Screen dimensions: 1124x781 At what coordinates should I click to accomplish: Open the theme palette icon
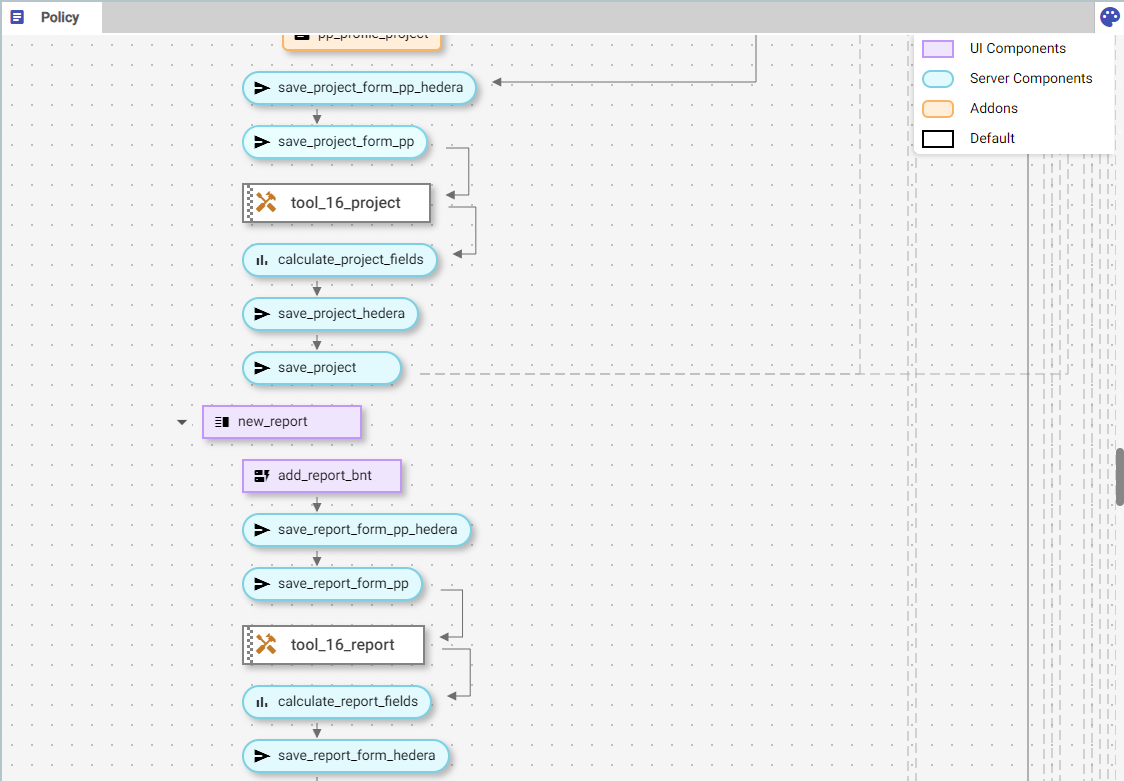[x=1109, y=17]
